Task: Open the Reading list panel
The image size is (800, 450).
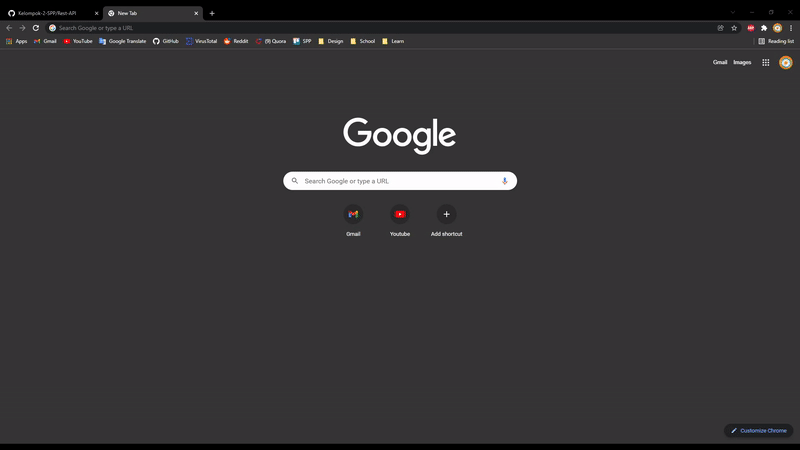Action: (x=776, y=41)
